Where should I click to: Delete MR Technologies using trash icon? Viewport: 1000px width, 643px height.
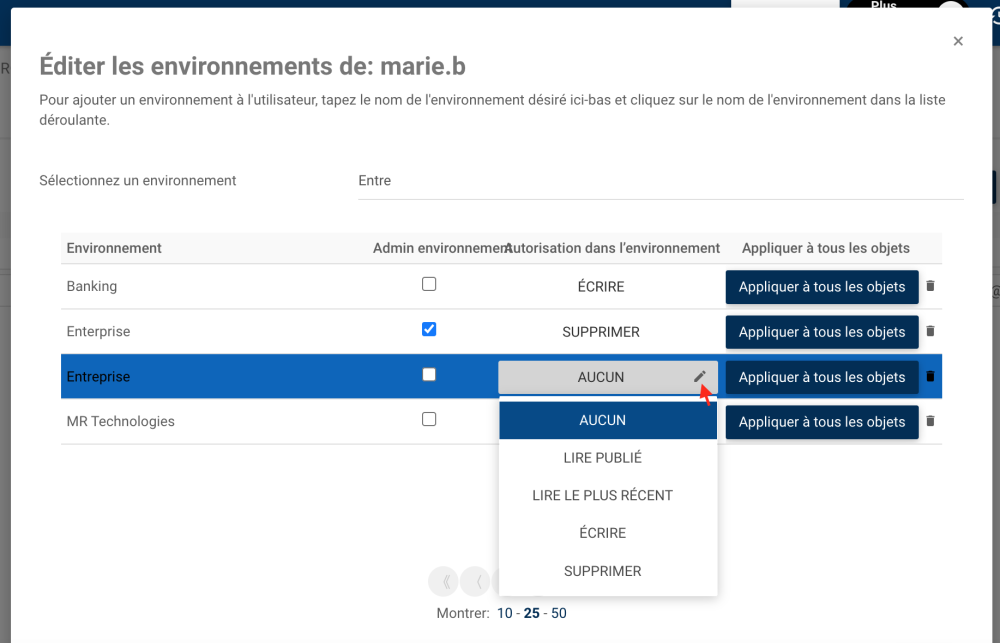(x=930, y=421)
